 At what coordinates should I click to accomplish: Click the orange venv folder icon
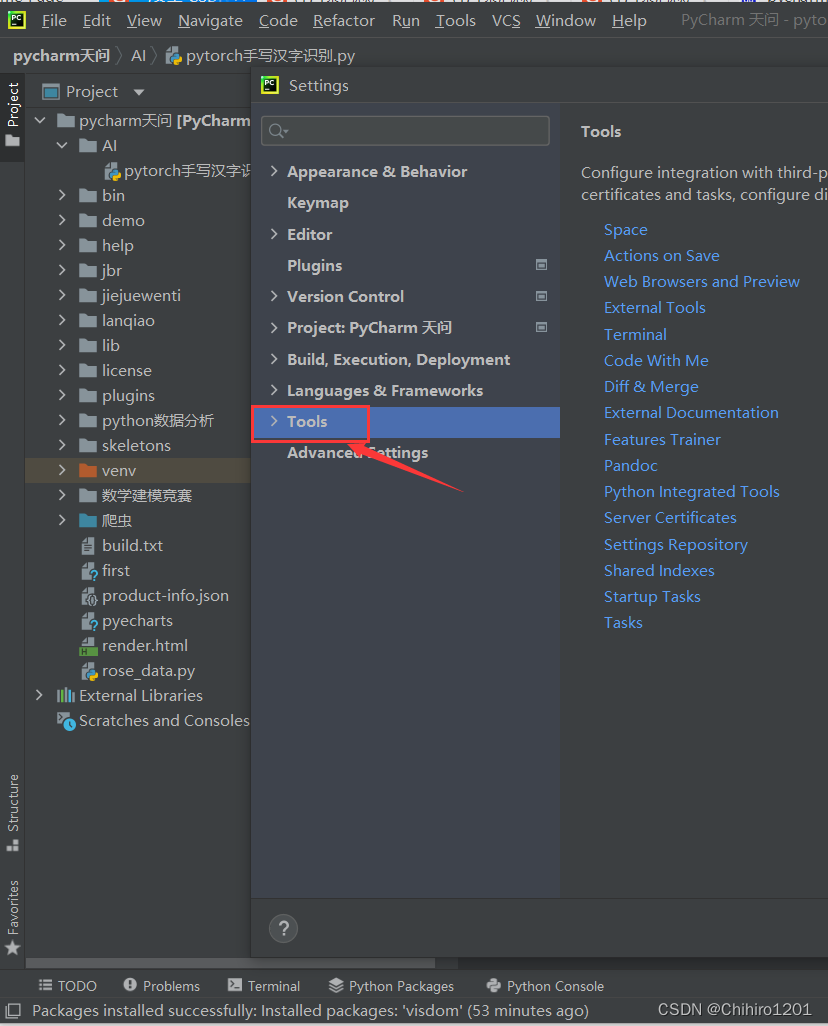pyautogui.click(x=88, y=470)
